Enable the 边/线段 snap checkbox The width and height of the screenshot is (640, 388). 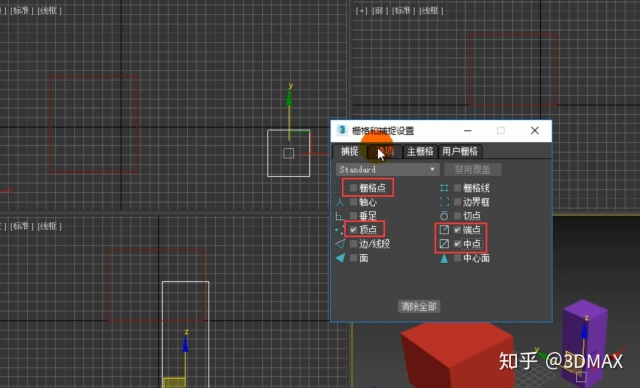tap(353, 244)
